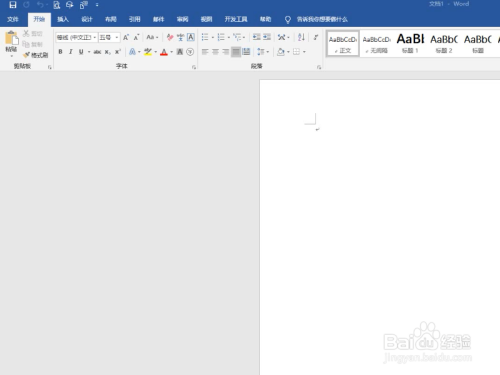Increase paragraph indent
The width and height of the screenshot is (500, 375).
click(267, 37)
